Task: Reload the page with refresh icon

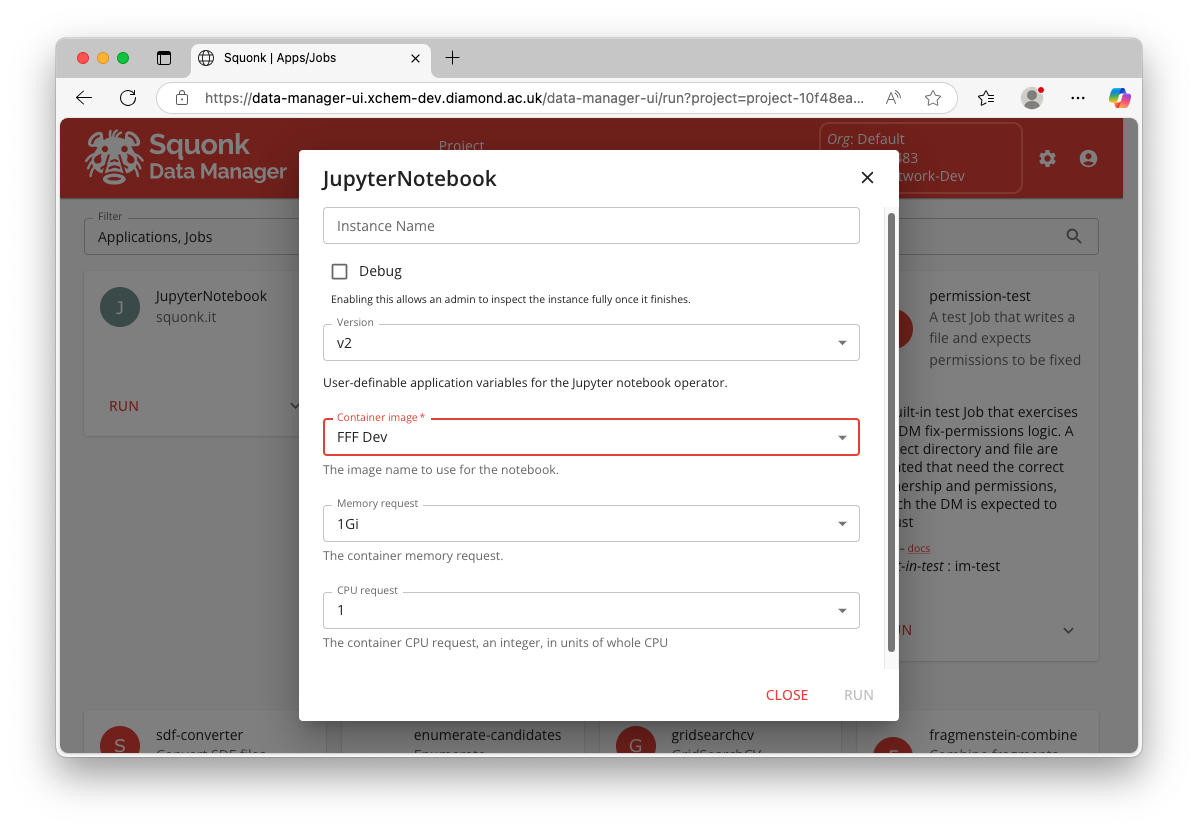Action: click(128, 98)
